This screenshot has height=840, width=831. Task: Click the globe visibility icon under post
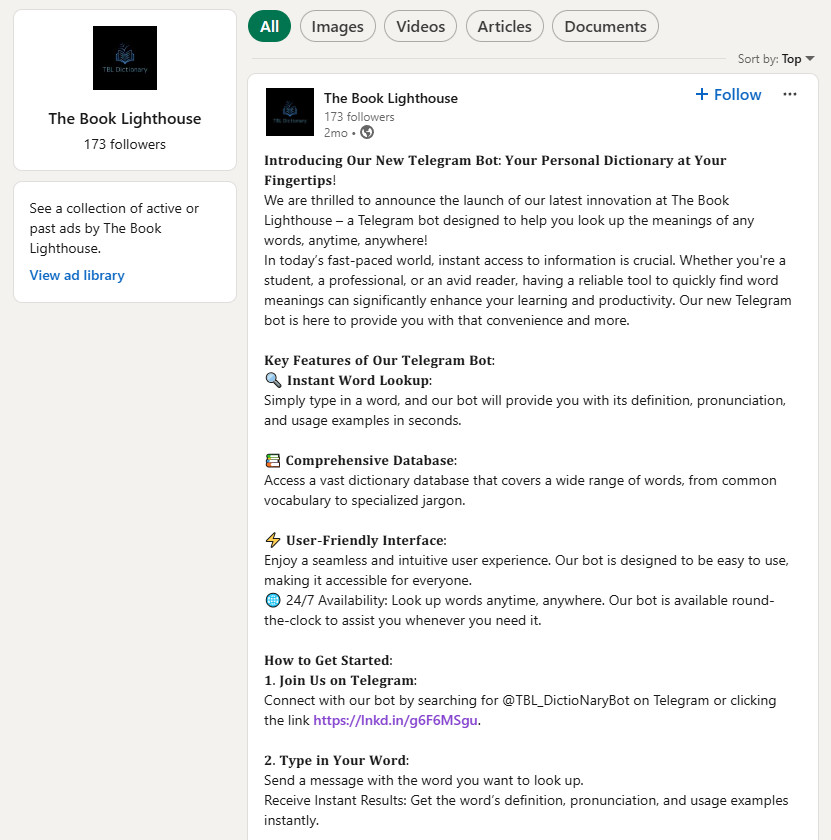[x=367, y=132]
